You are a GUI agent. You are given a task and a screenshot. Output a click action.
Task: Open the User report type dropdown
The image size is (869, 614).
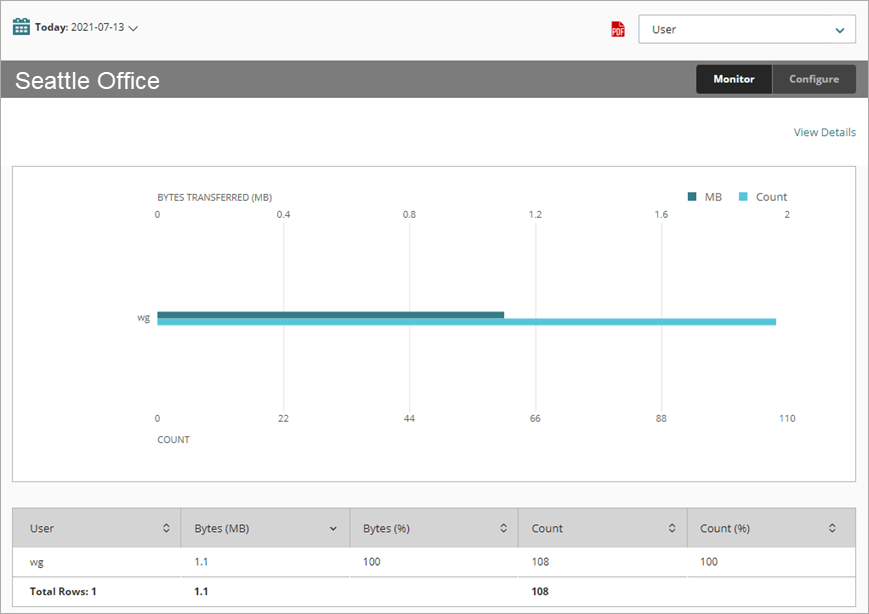[746, 29]
